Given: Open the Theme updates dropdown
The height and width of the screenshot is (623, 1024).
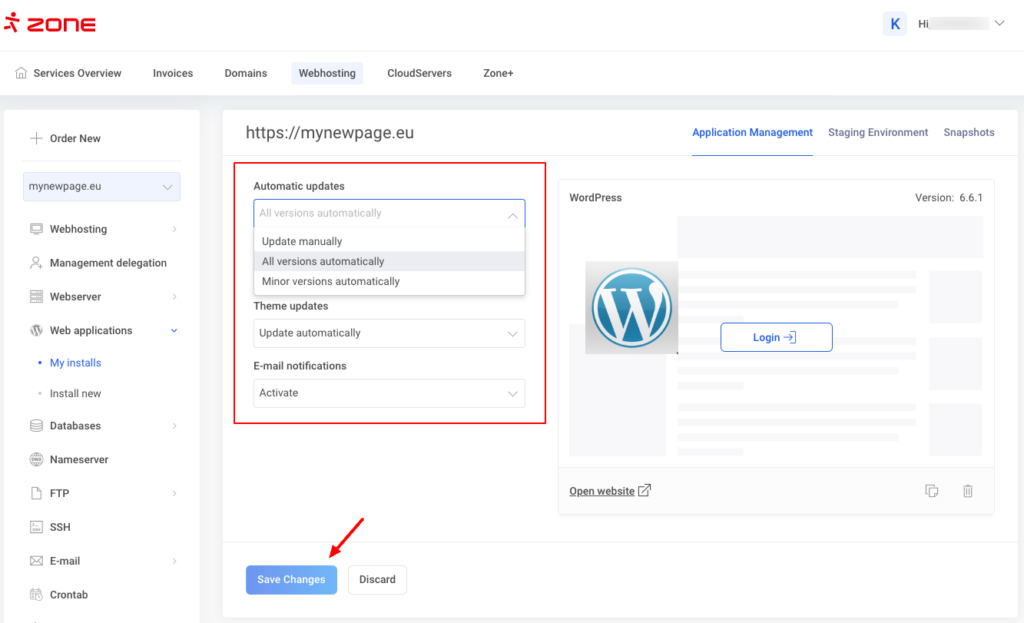Looking at the screenshot, I should click(389, 333).
